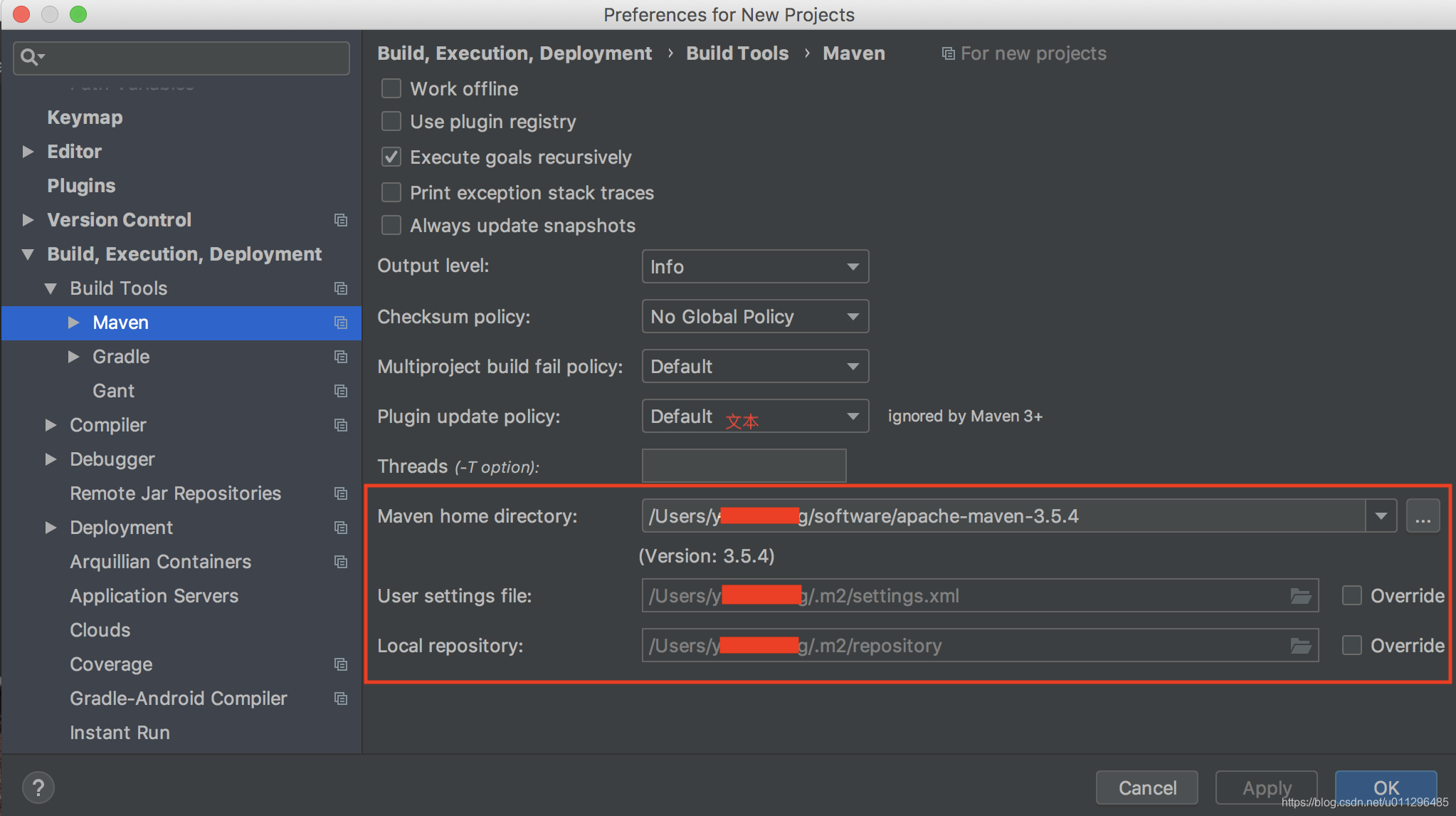The width and height of the screenshot is (1456, 816).
Task: Enable the Use plugin registry checkbox
Action: pos(391,121)
